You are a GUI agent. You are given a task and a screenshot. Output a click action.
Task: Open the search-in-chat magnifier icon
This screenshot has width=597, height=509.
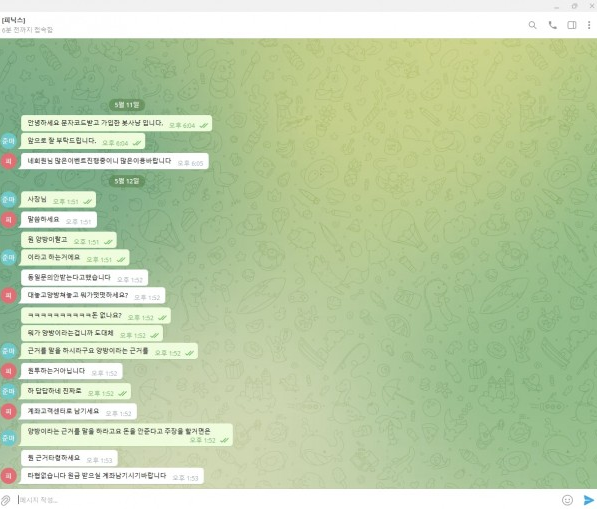[x=532, y=25]
